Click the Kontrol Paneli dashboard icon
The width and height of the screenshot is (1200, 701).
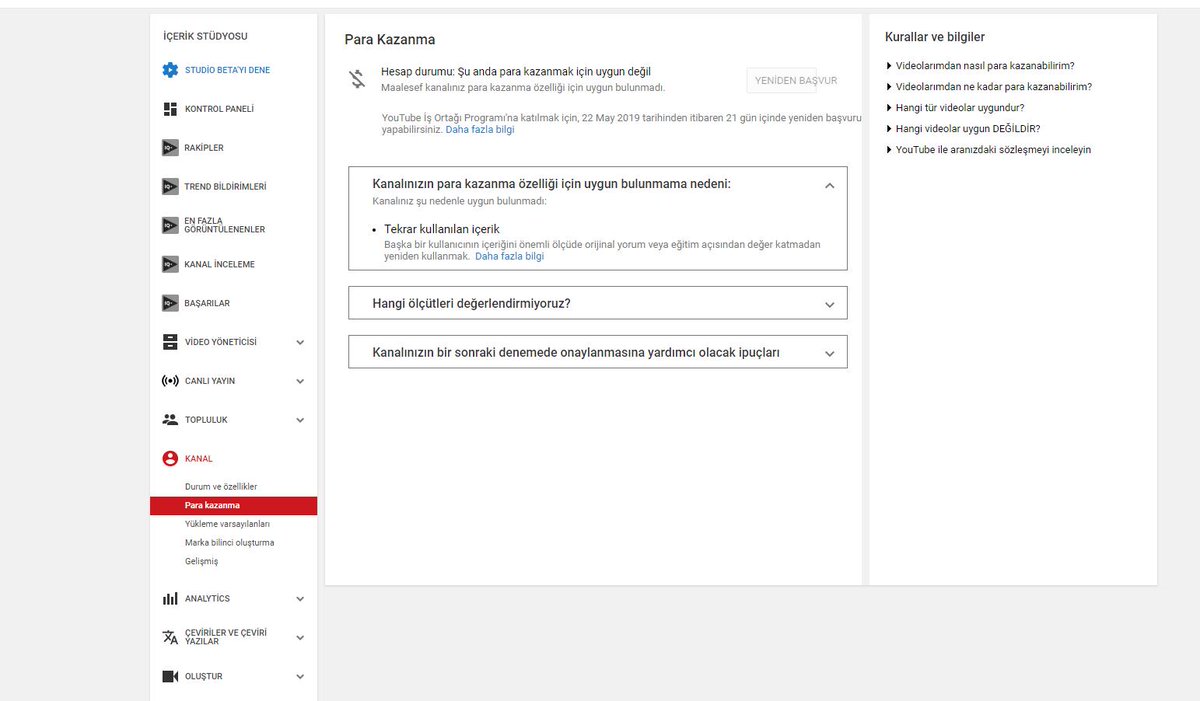coord(170,109)
